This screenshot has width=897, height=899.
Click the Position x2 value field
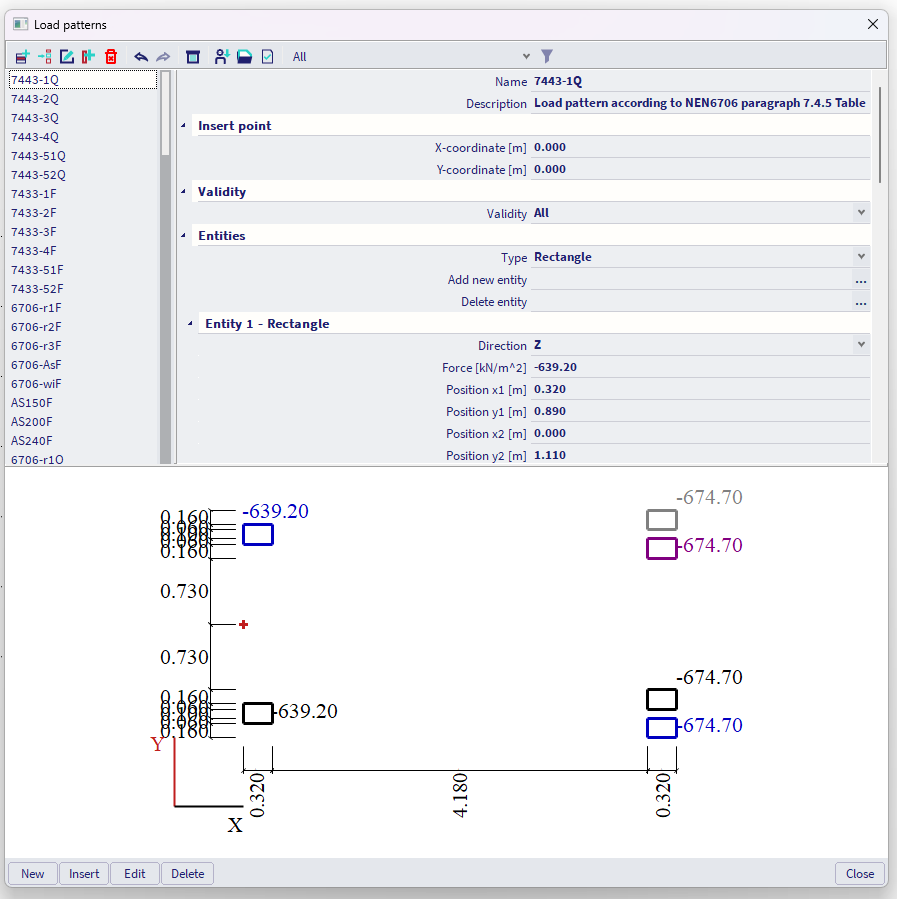pos(700,433)
